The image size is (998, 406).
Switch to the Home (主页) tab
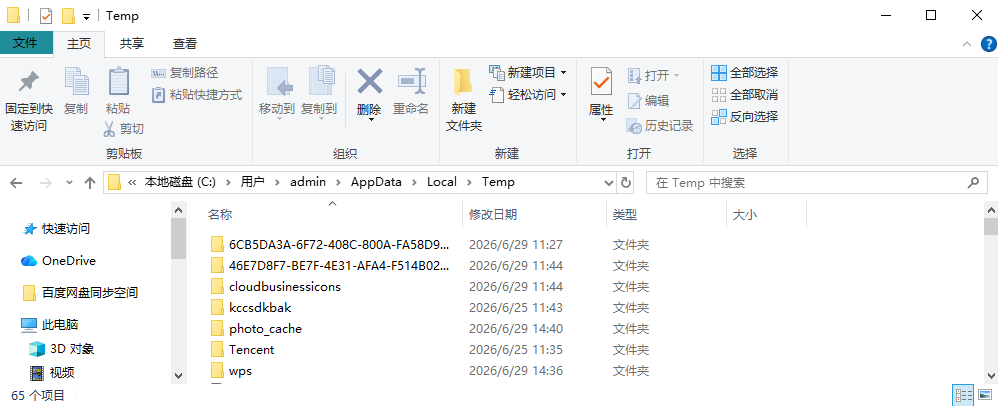(x=79, y=43)
